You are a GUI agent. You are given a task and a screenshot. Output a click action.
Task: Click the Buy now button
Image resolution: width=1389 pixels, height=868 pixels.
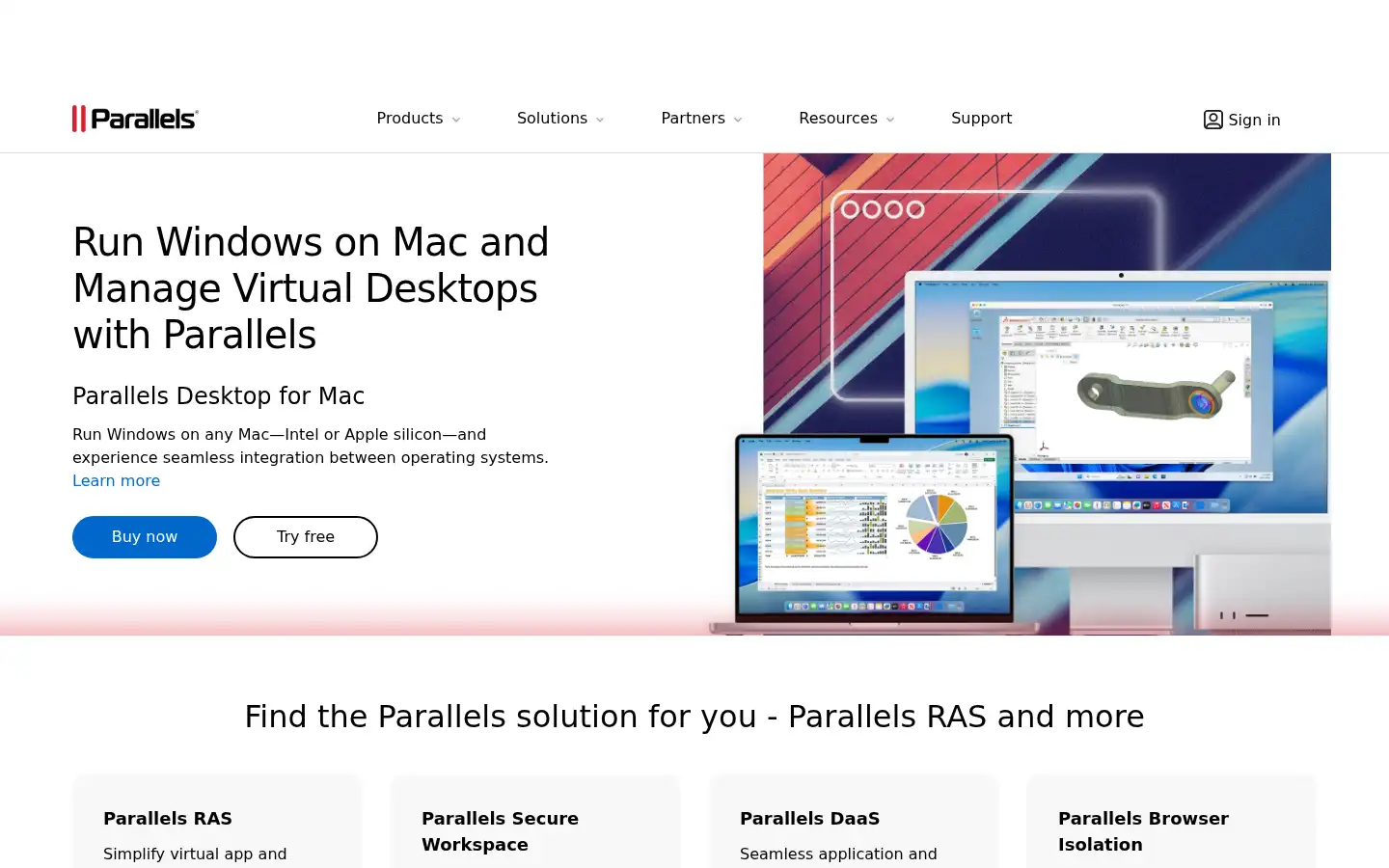[145, 537]
